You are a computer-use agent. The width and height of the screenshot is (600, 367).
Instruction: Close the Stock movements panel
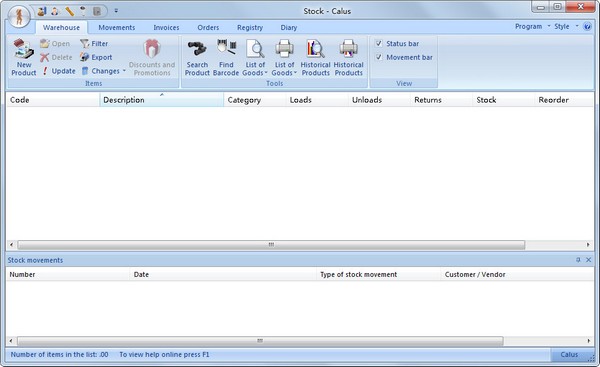tap(589, 260)
